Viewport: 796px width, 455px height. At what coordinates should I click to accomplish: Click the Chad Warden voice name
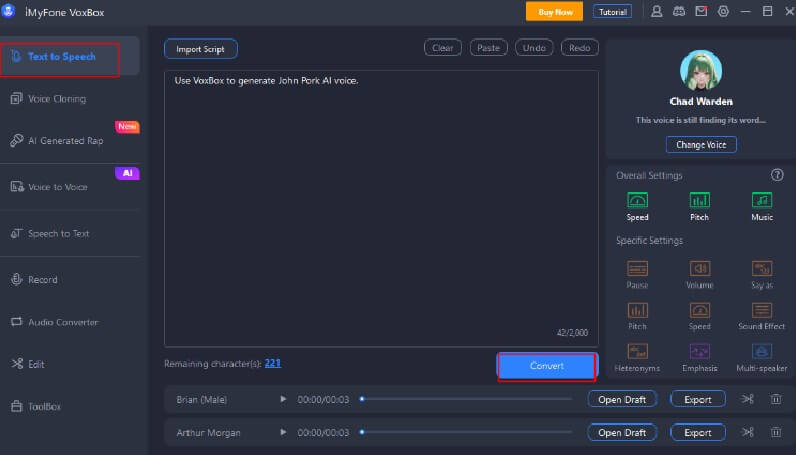[701, 102]
